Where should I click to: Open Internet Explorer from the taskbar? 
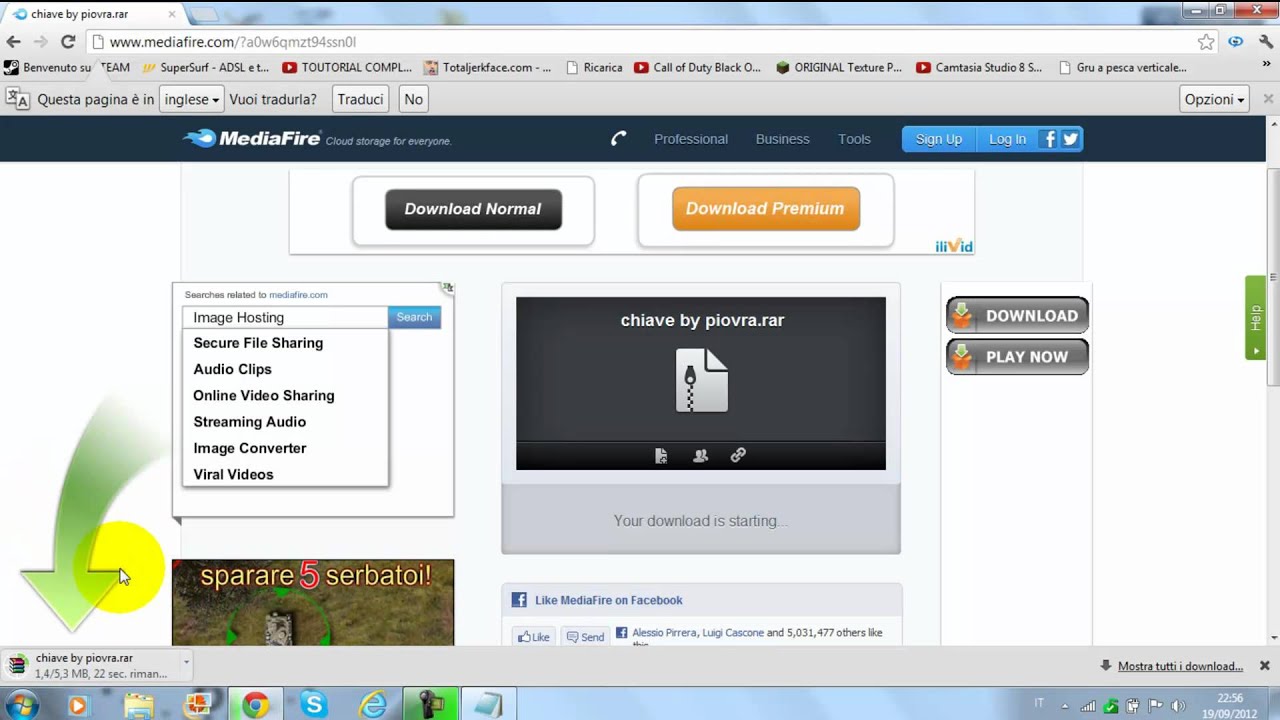(373, 705)
